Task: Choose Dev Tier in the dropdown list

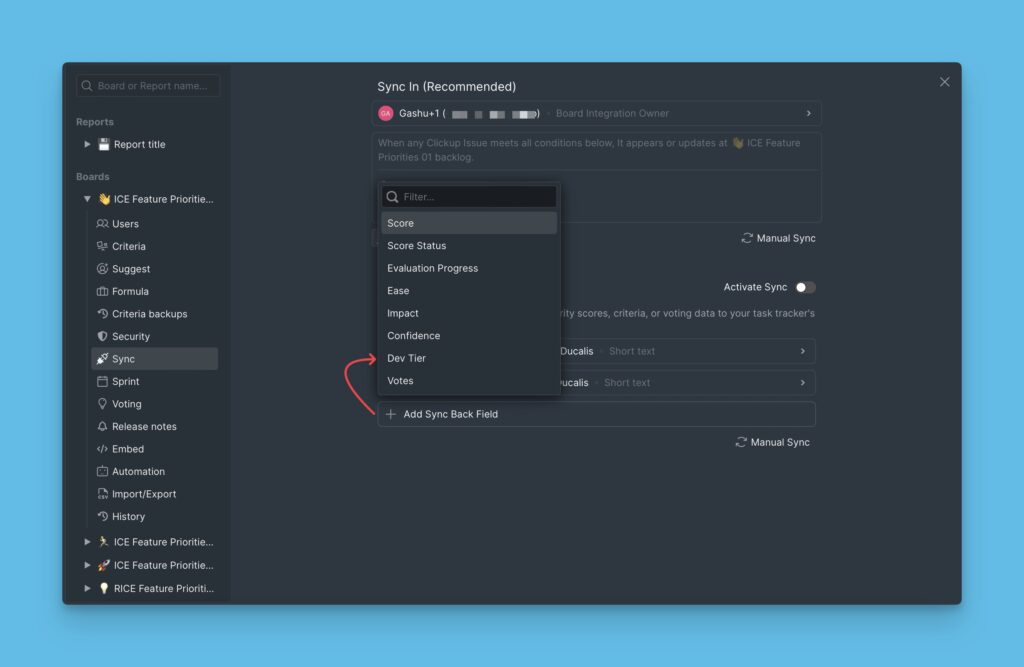Action: (x=468, y=357)
